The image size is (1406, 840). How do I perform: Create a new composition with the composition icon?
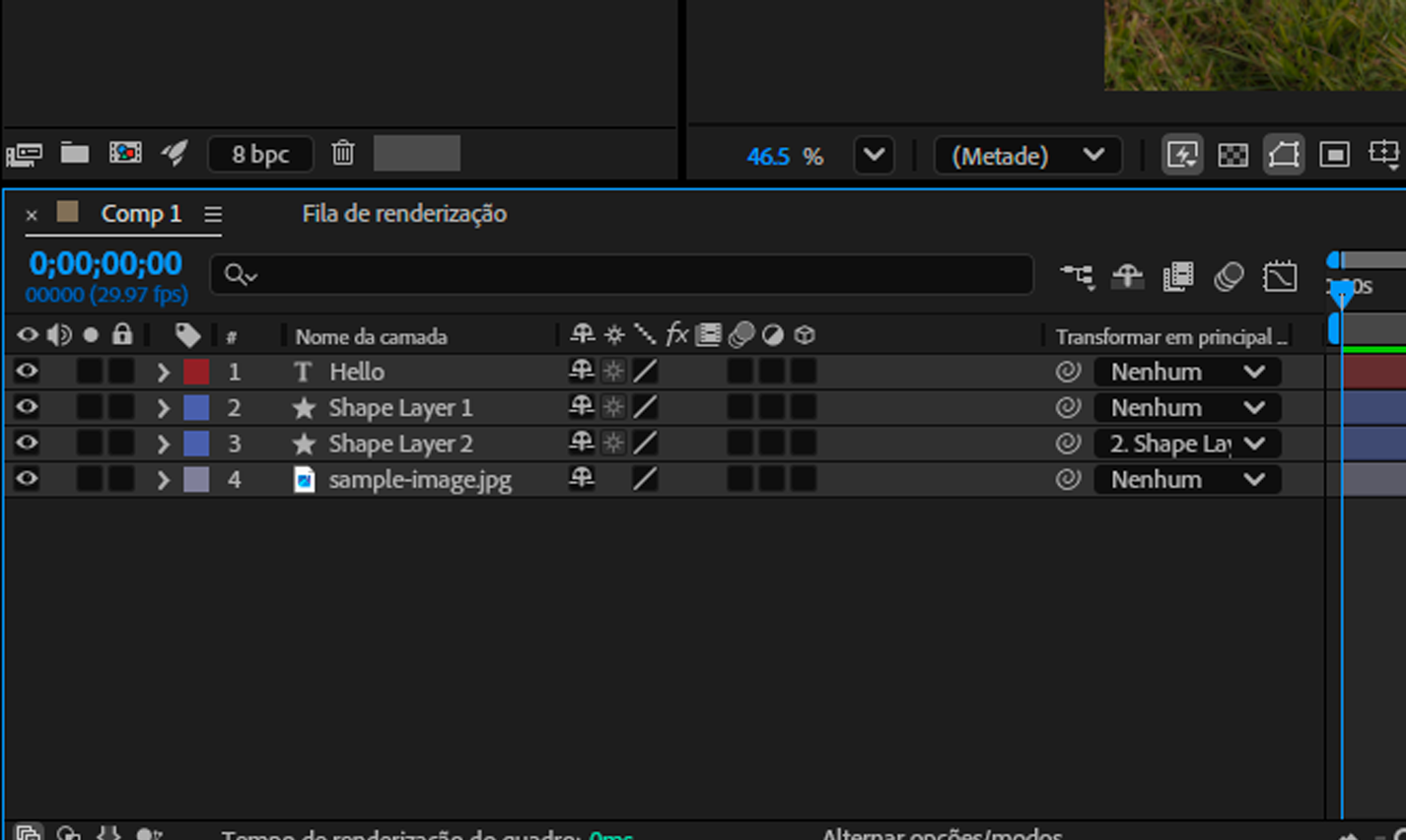[x=125, y=154]
